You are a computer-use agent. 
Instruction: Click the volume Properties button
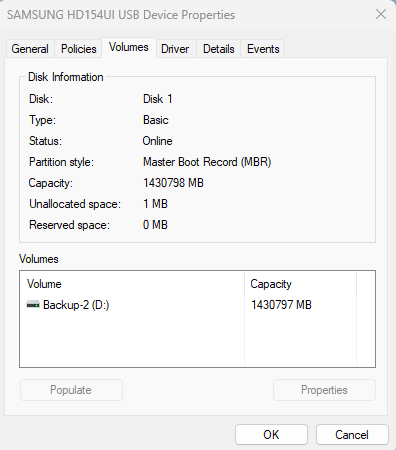[x=324, y=390]
